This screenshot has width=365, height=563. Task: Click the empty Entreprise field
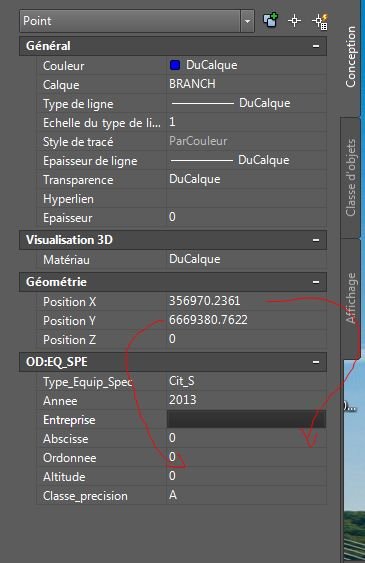(247, 419)
